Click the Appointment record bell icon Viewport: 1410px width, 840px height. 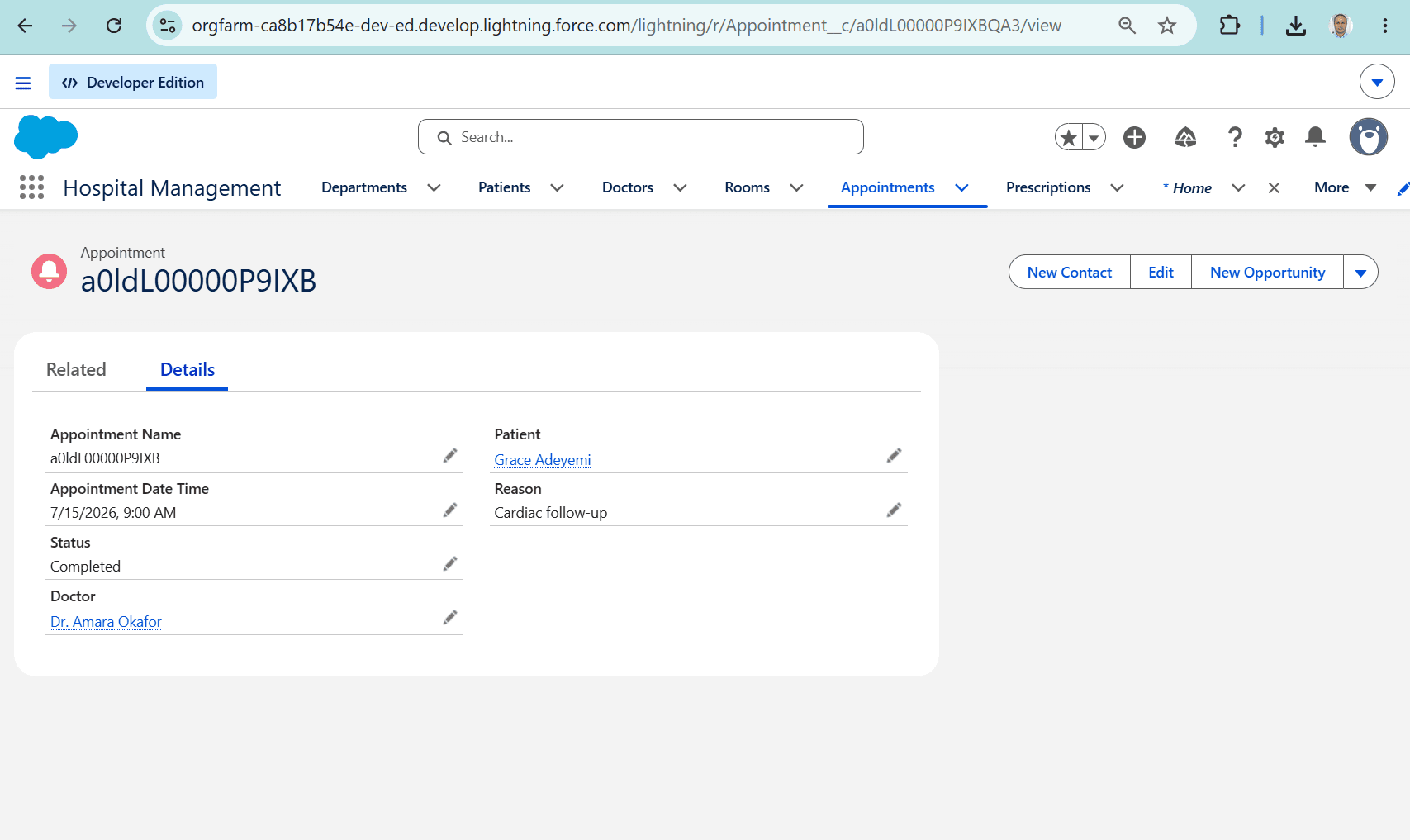pyautogui.click(x=49, y=271)
